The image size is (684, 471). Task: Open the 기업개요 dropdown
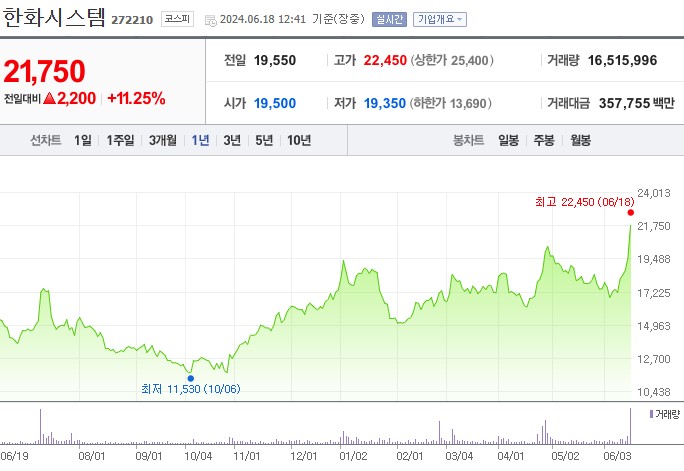[x=440, y=20]
